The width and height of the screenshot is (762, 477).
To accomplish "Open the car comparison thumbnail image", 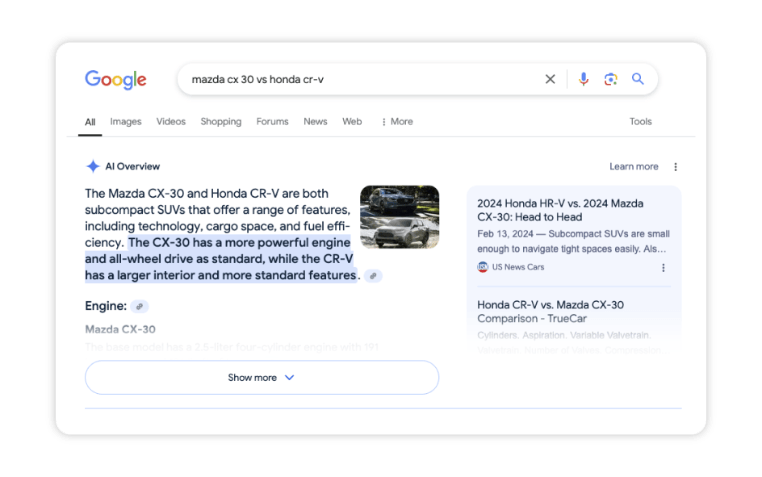I will (399, 217).
